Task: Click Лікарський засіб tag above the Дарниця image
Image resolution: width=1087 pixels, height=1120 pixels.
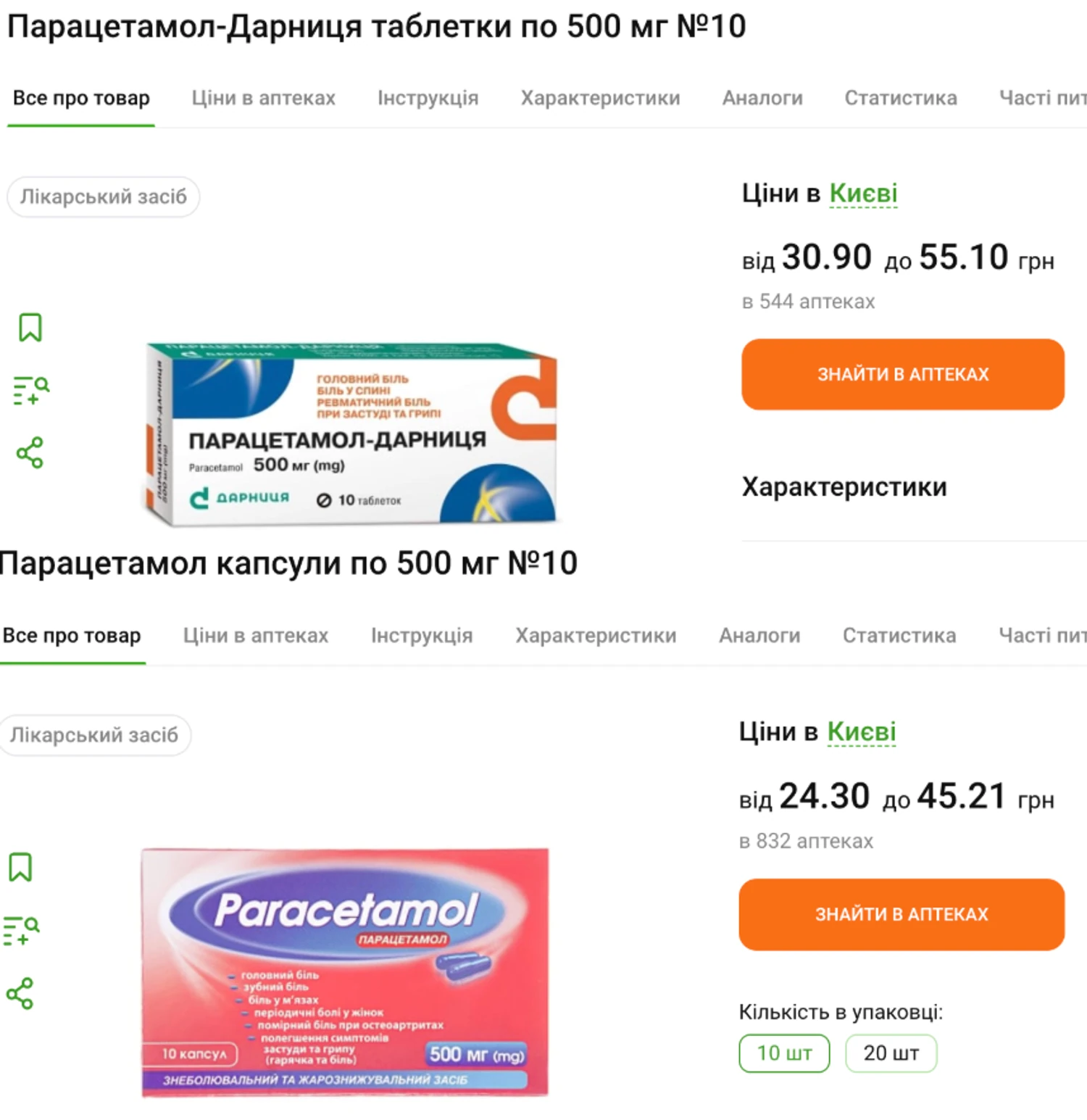Action: [103, 196]
